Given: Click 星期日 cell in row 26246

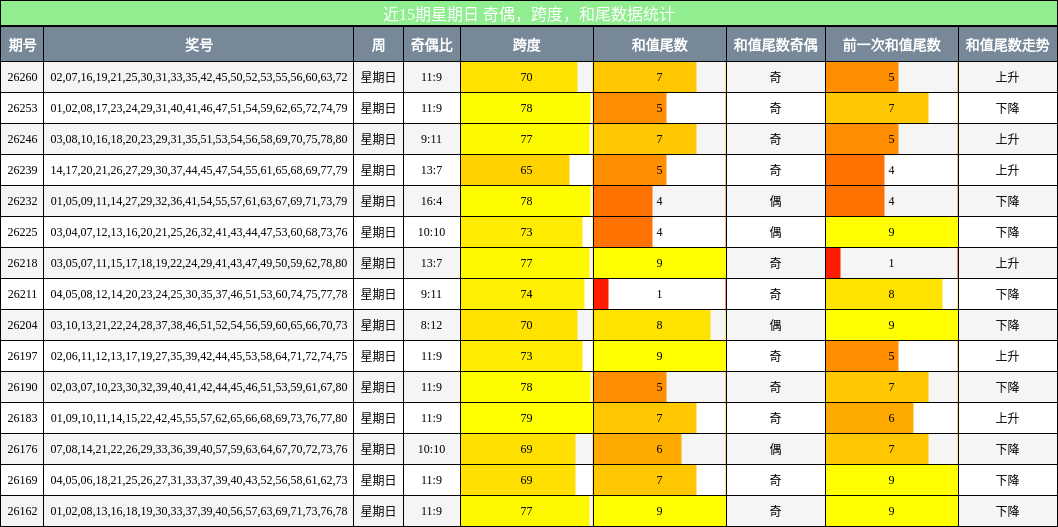Looking at the screenshot, I should (379, 139).
